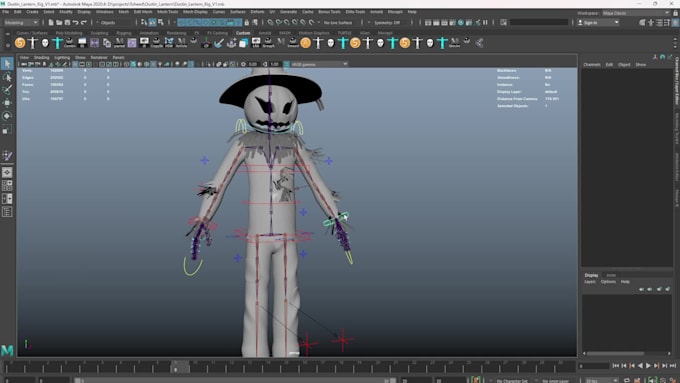Open the viewport Panels menu

(x=118, y=57)
